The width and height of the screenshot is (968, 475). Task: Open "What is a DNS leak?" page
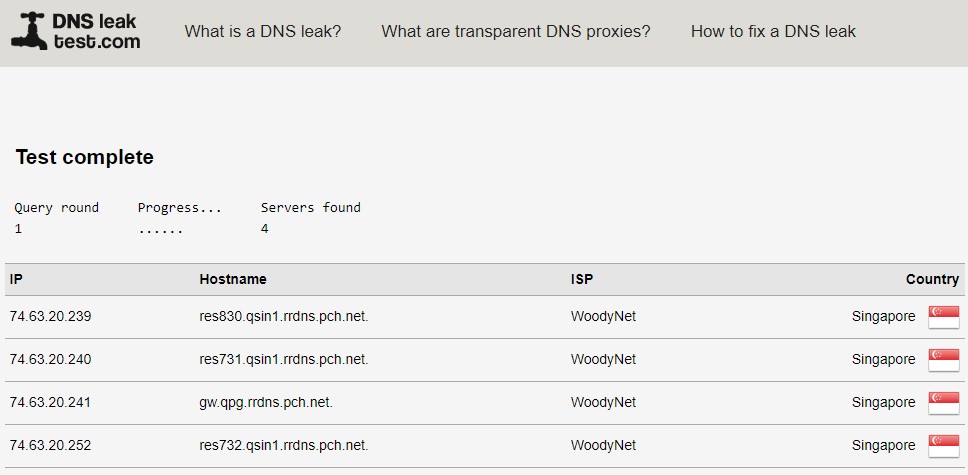[x=262, y=31]
